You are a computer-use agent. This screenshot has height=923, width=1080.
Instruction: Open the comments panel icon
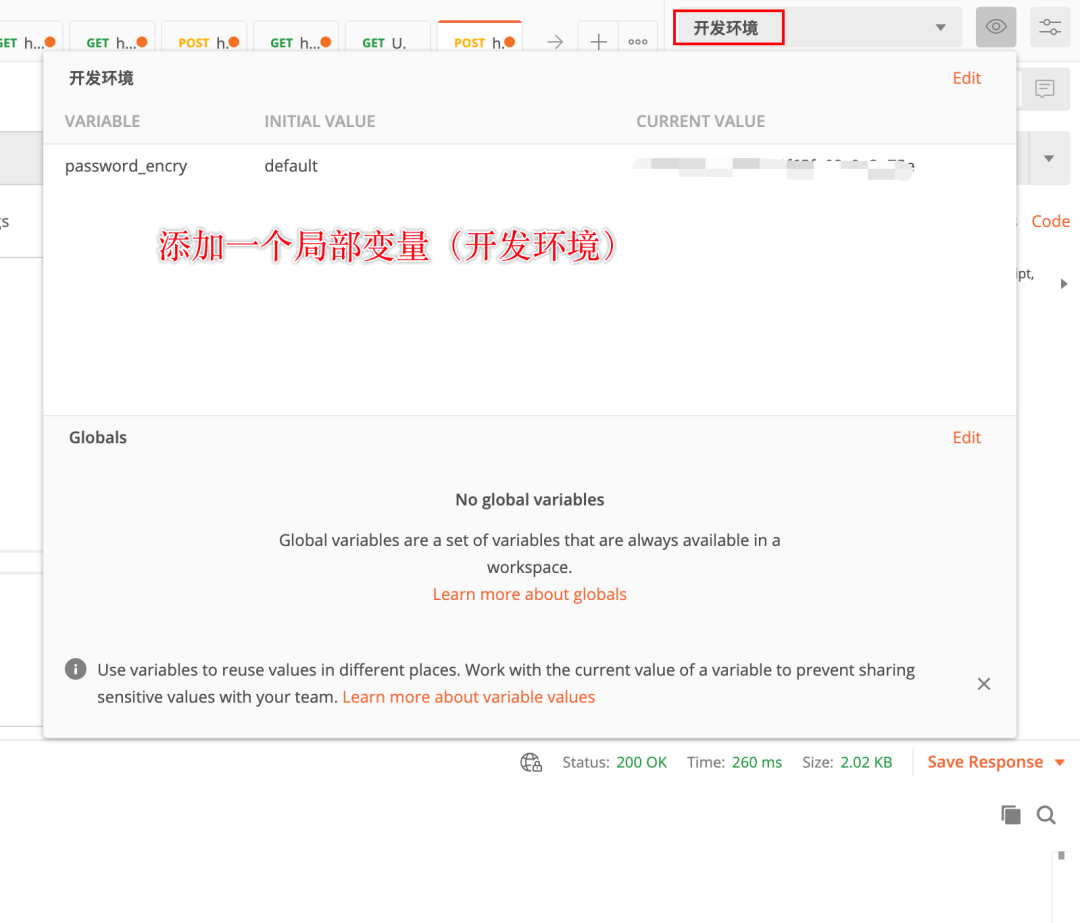[1044, 89]
